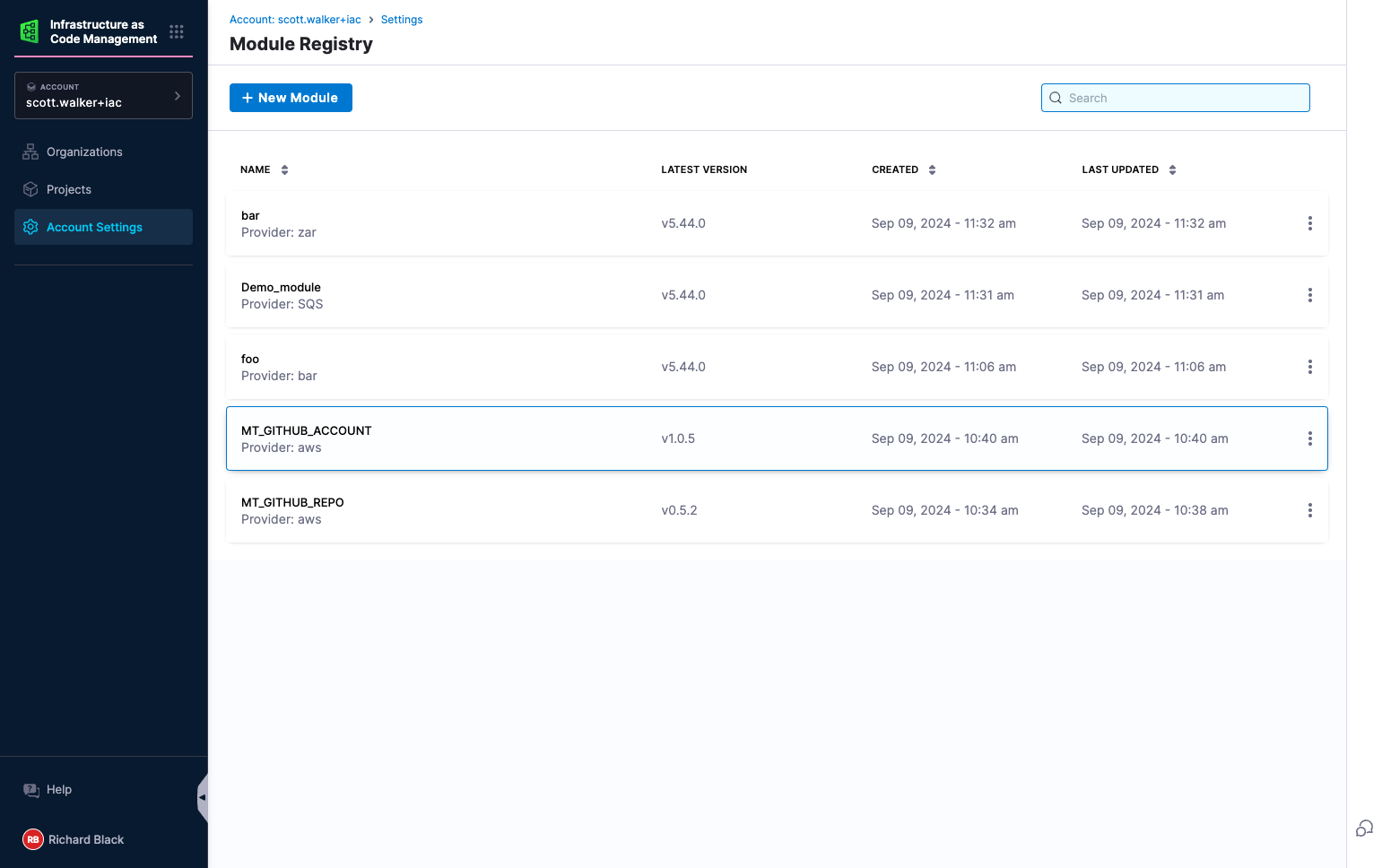This screenshot has height=868, width=1382.
Task: Select Account Settings in the sidebar
Action: 103,227
